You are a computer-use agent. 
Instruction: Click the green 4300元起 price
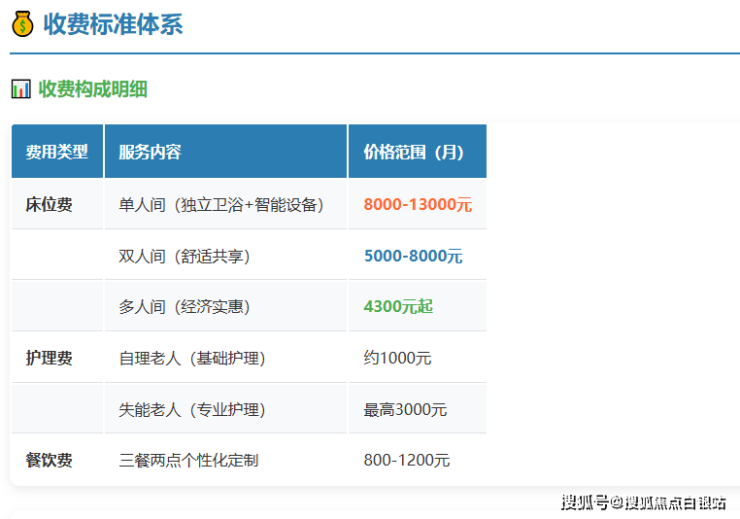point(398,306)
